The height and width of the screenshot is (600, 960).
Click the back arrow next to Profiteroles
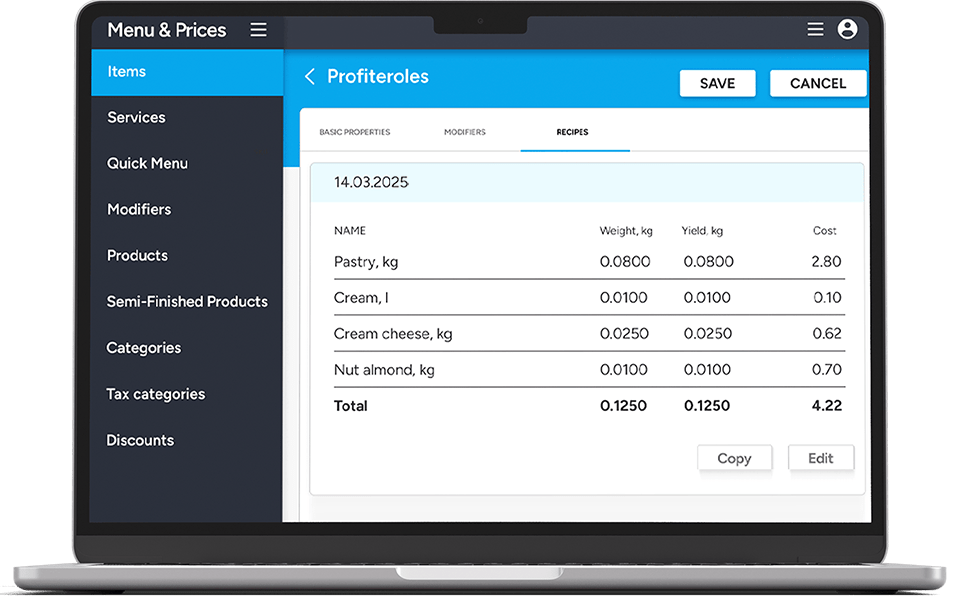(x=309, y=76)
